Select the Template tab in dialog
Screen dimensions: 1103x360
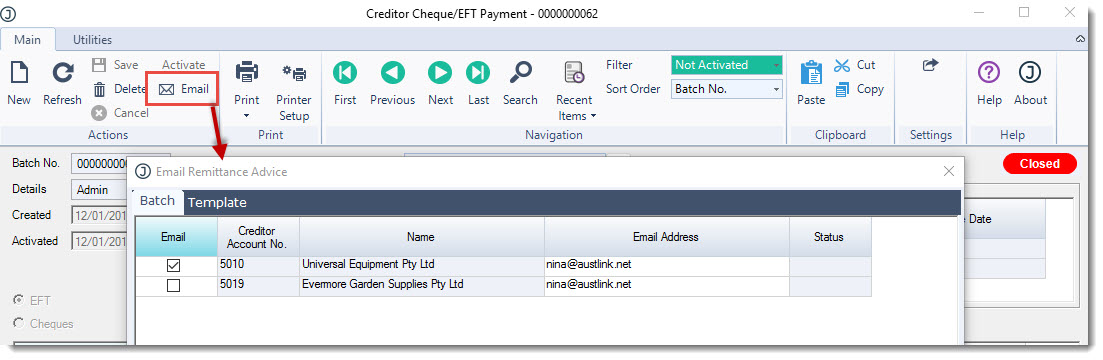tap(217, 202)
